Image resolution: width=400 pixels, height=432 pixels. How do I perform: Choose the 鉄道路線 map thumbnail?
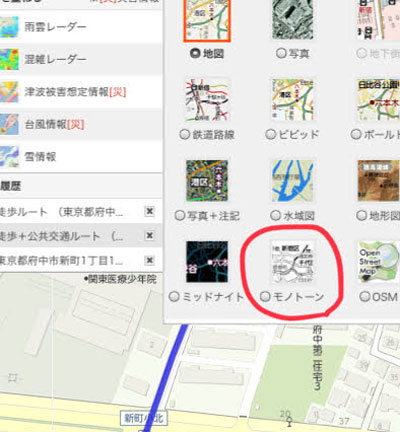tap(207, 100)
